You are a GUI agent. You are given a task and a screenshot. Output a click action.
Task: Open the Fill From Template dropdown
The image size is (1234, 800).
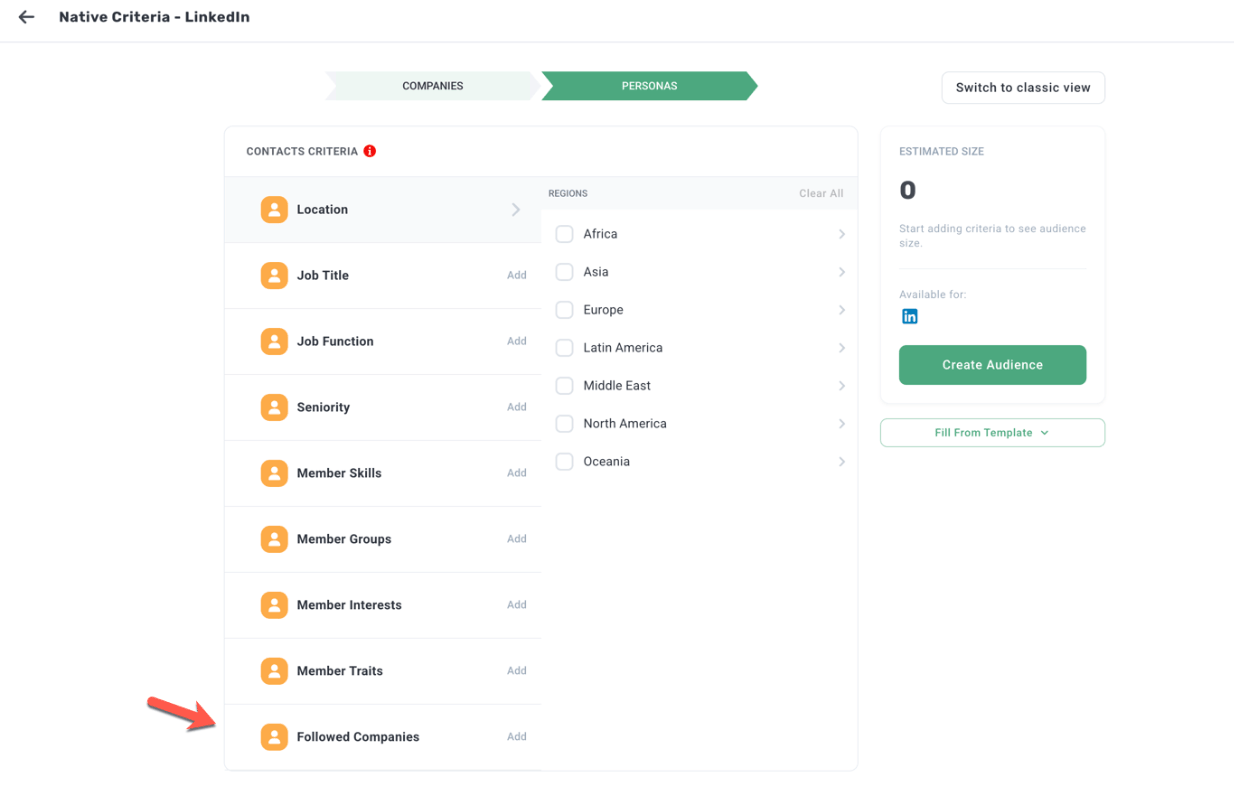pyautogui.click(x=991, y=433)
